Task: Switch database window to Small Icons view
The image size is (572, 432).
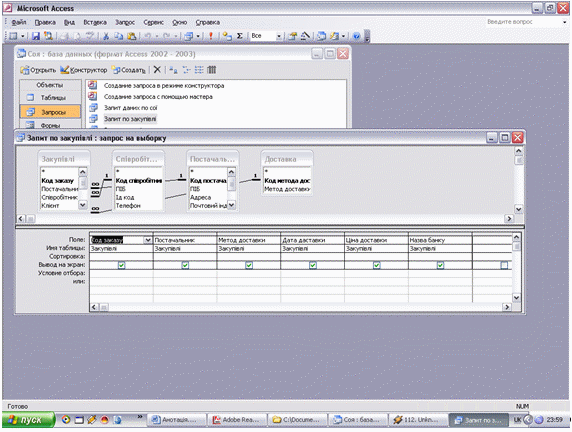Action: pos(186,69)
